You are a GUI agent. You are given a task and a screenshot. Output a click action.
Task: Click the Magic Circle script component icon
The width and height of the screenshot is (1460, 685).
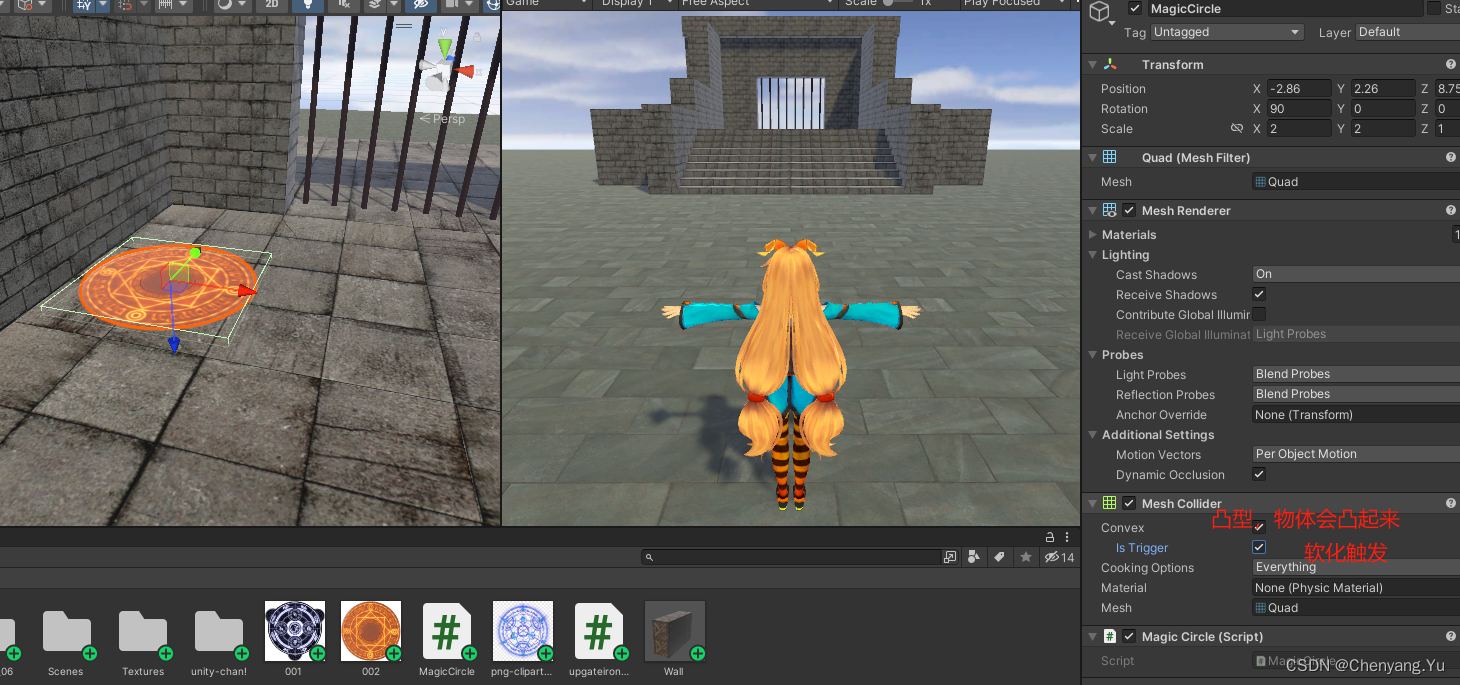(x=1110, y=637)
